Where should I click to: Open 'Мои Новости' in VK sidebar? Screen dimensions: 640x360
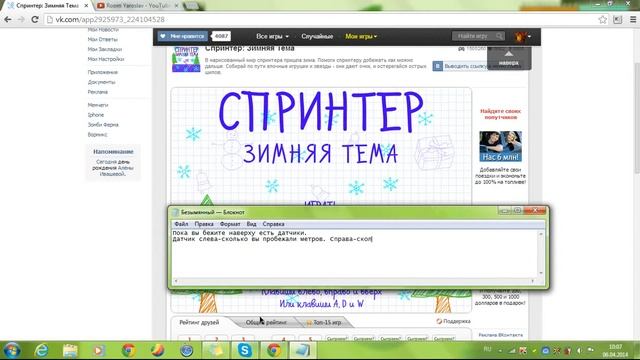103,29
